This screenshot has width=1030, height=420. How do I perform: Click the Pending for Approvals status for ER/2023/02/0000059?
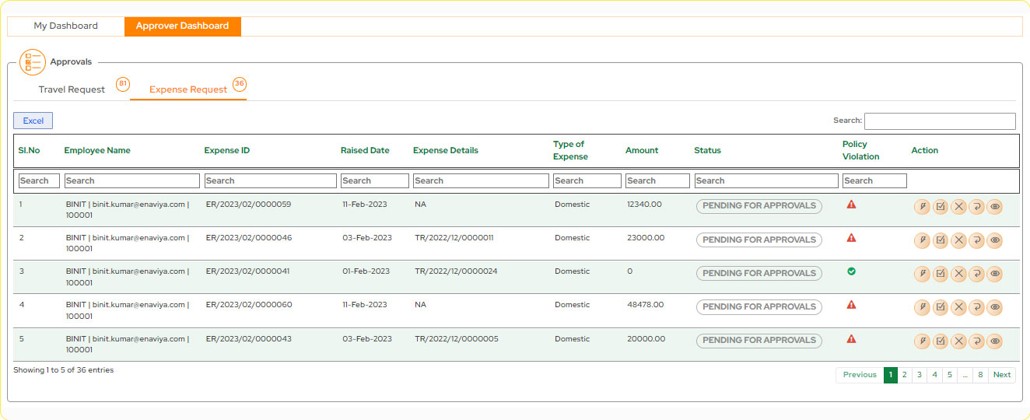pyautogui.click(x=759, y=206)
